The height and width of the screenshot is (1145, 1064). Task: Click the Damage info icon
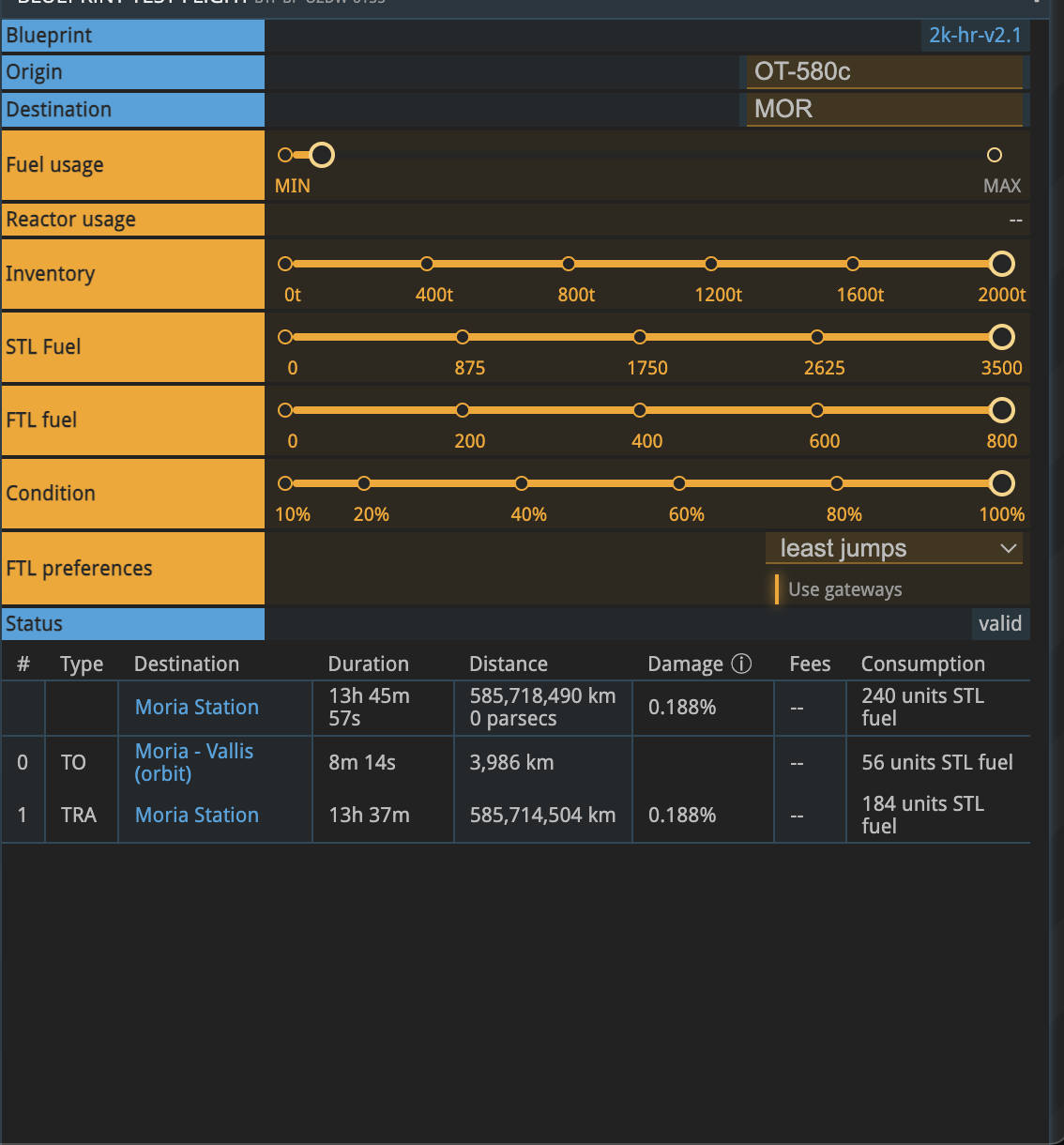point(741,664)
